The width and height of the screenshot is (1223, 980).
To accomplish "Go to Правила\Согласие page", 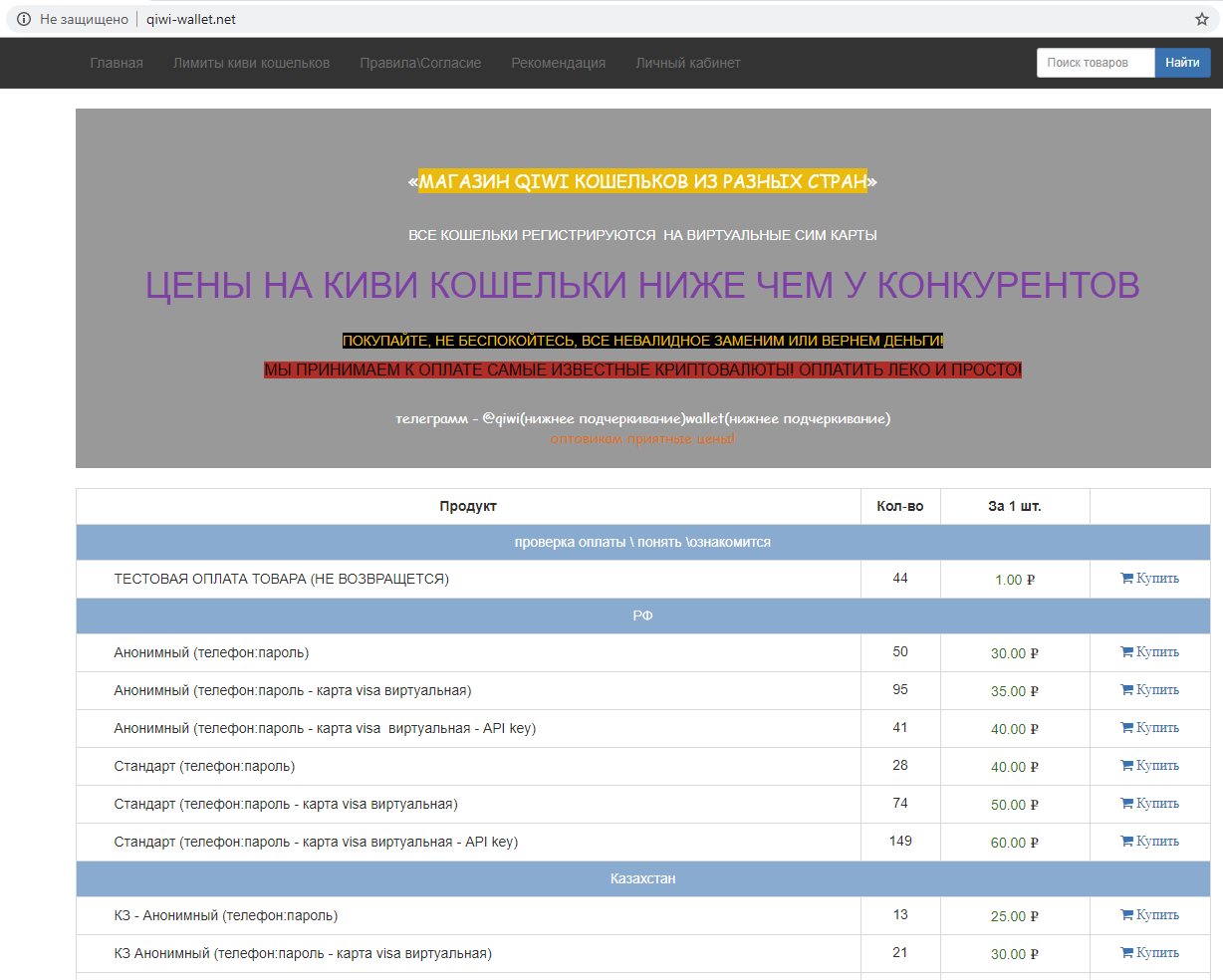I will tap(420, 63).
